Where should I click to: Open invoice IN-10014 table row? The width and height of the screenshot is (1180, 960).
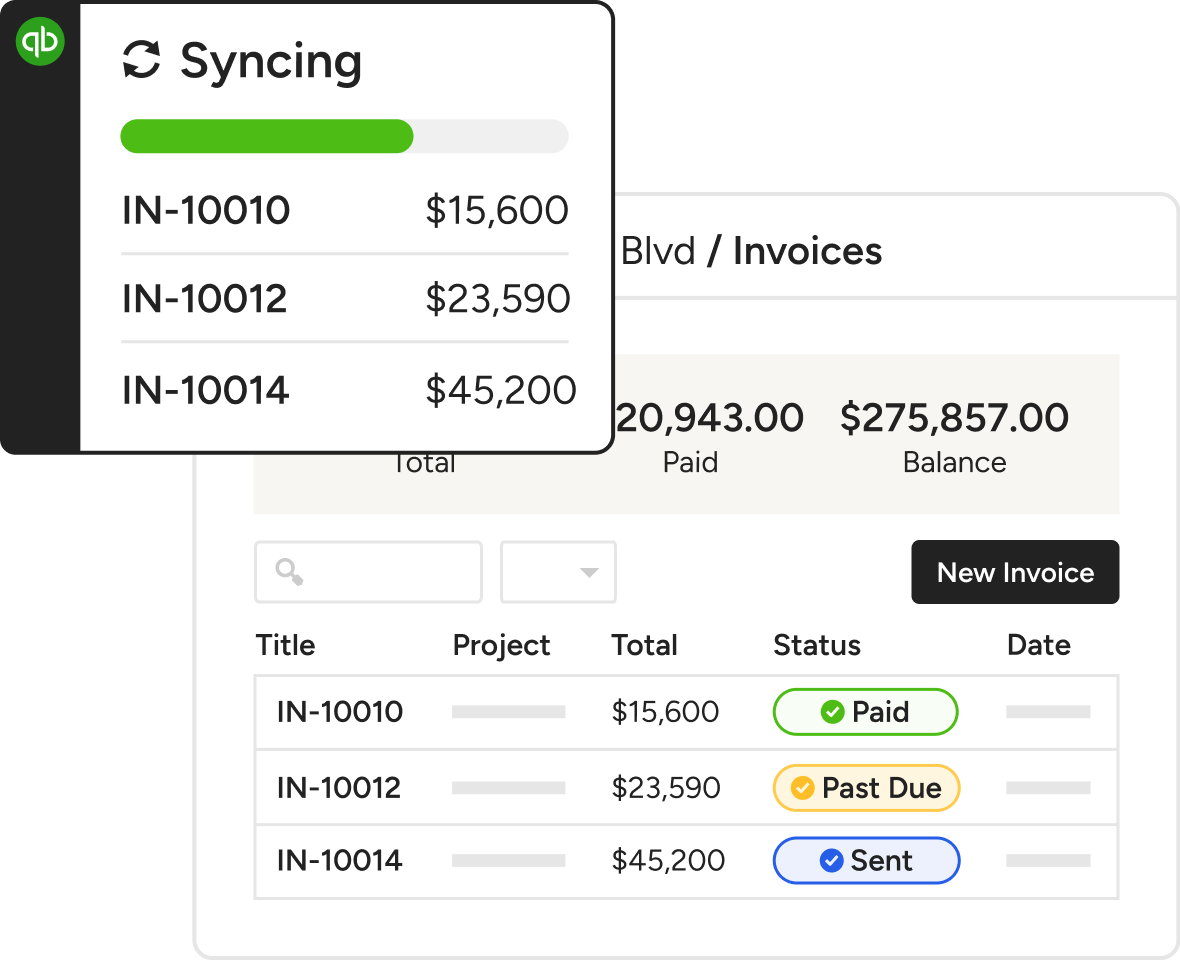tap(340, 861)
